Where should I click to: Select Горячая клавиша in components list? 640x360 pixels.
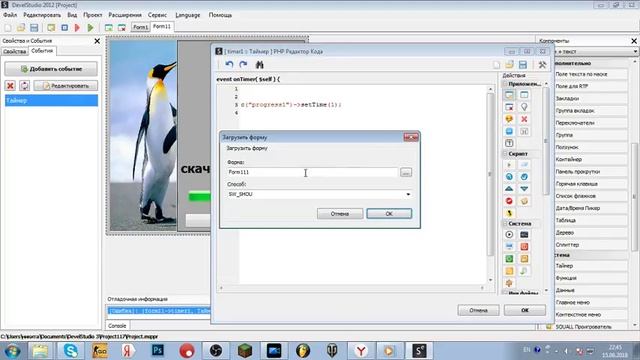(591, 184)
